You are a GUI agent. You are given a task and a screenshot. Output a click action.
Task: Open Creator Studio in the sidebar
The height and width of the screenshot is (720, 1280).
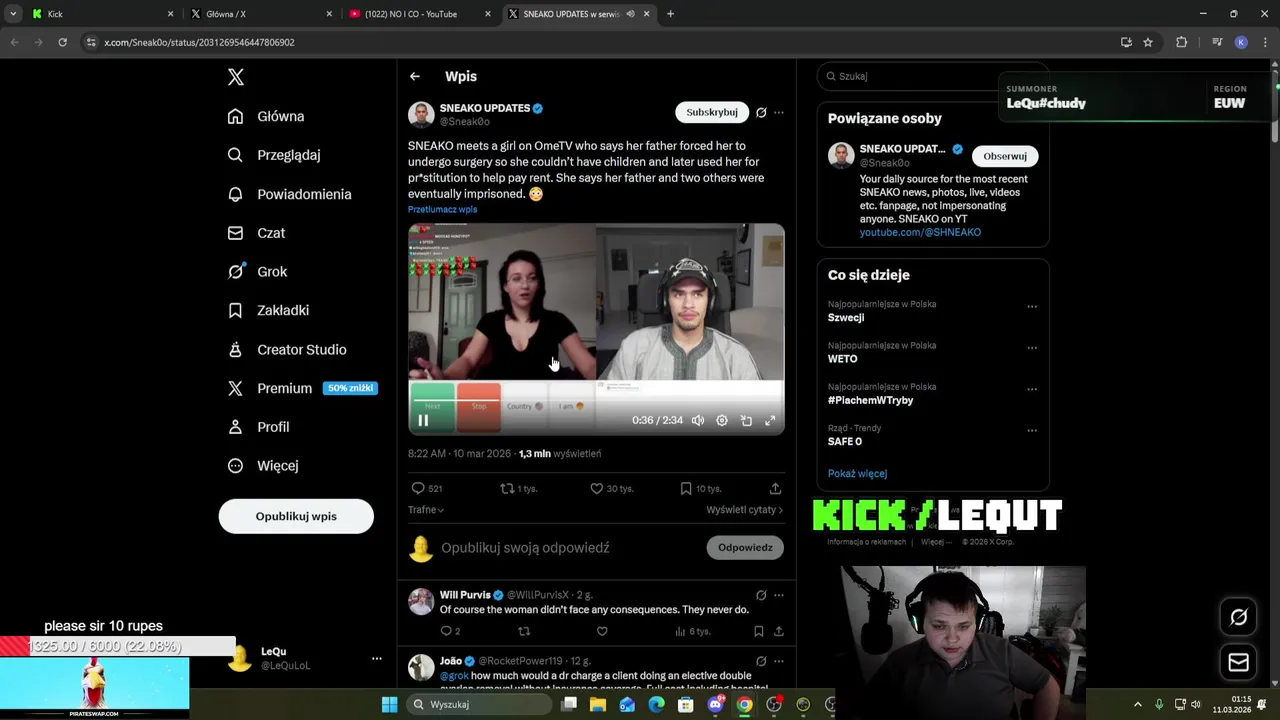[287, 349]
